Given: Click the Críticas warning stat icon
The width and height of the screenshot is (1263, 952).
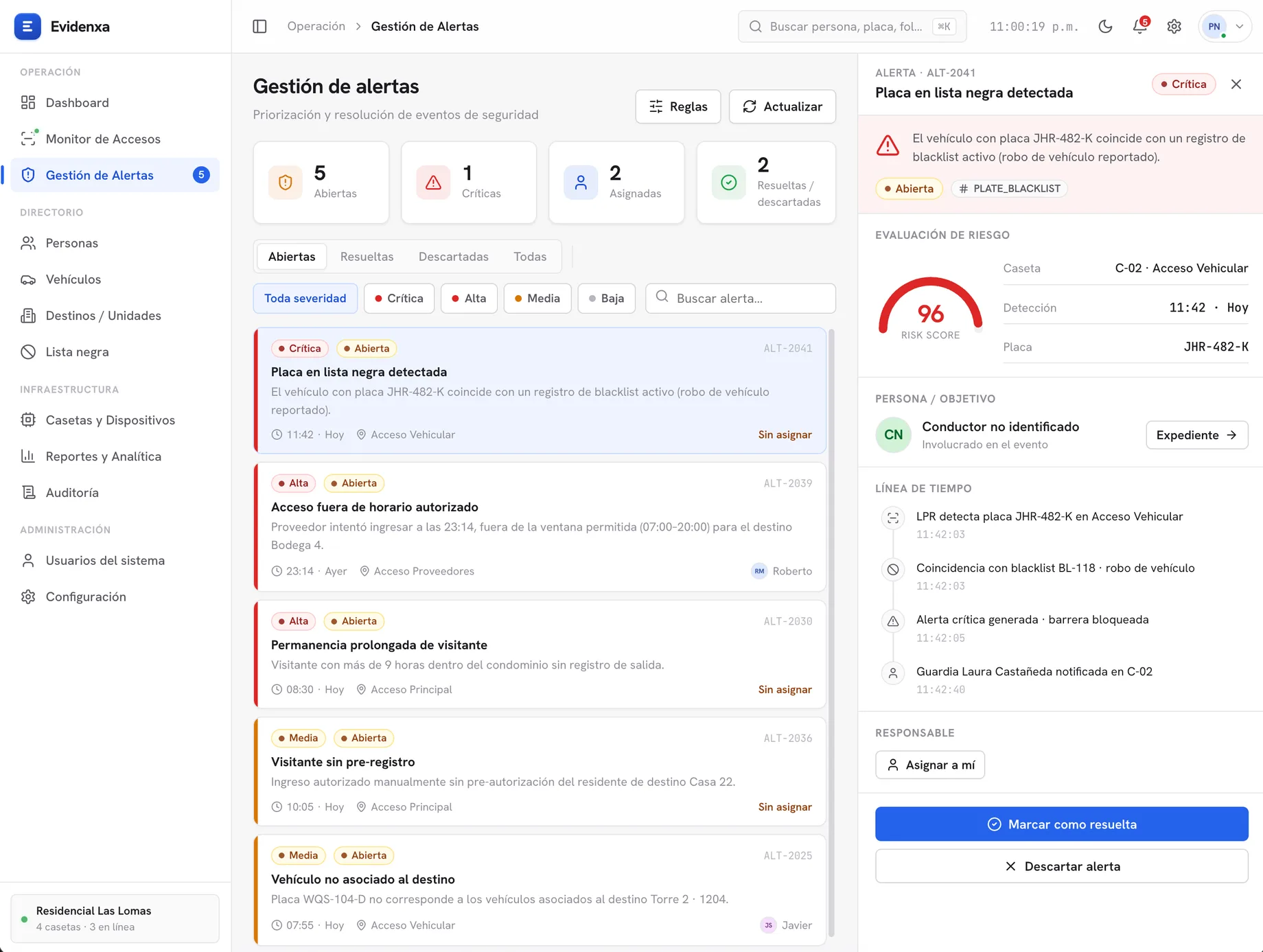Looking at the screenshot, I should pyautogui.click(x=433, y=183).
